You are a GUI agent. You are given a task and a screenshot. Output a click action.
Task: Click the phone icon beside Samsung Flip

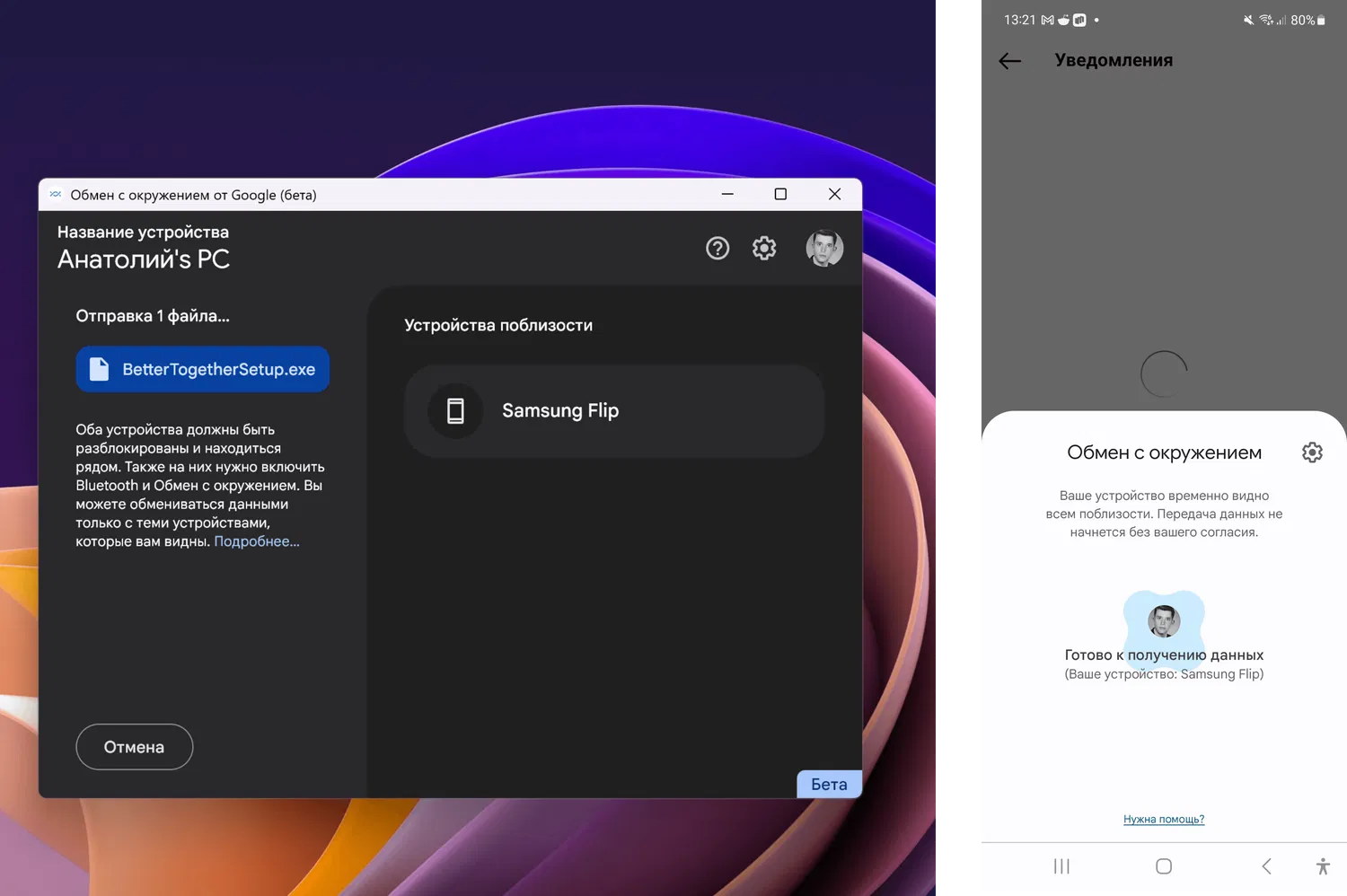[455, 411]
